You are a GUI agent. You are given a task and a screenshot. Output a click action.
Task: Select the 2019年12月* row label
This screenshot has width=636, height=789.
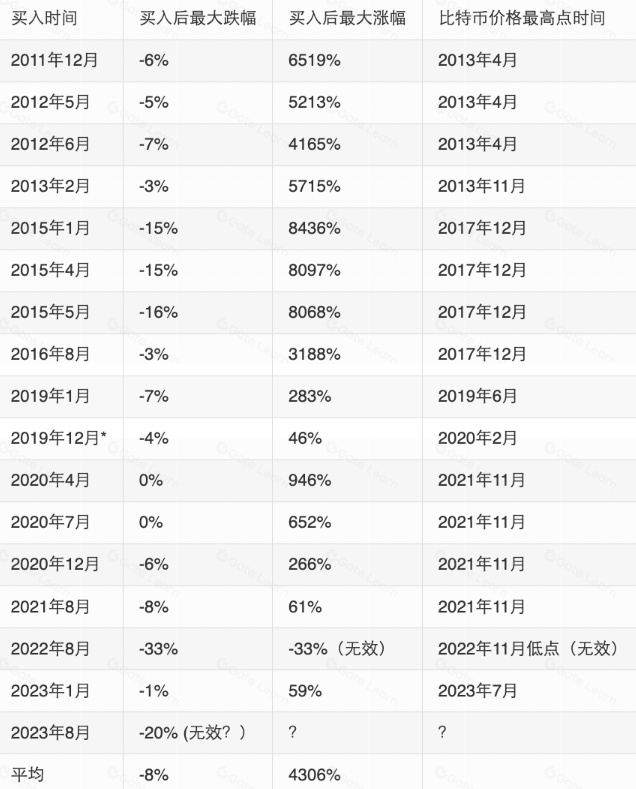pos(59,438)
